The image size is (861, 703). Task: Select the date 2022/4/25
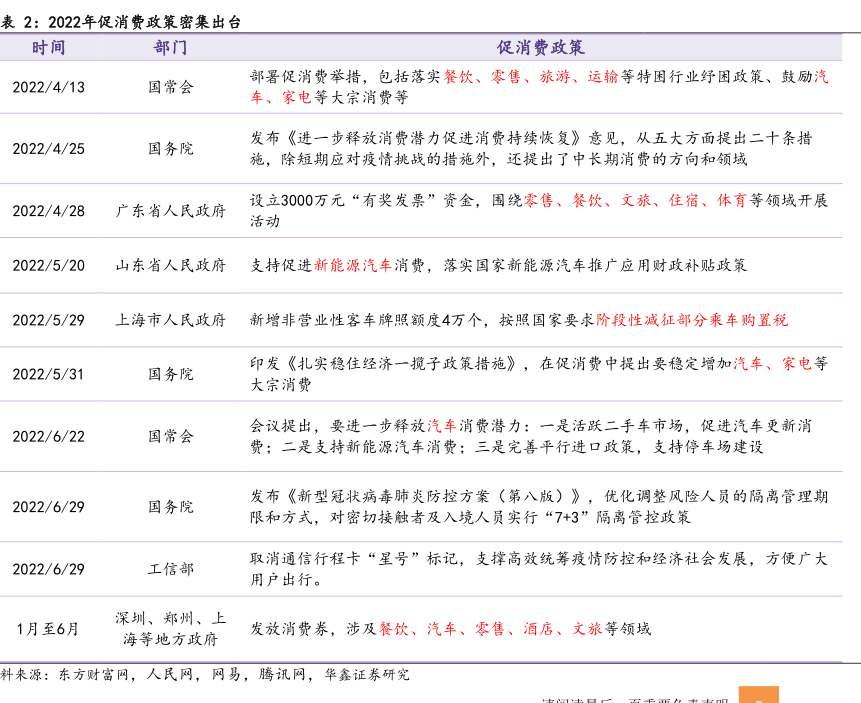pyautogui.click(x=48, y=149)
